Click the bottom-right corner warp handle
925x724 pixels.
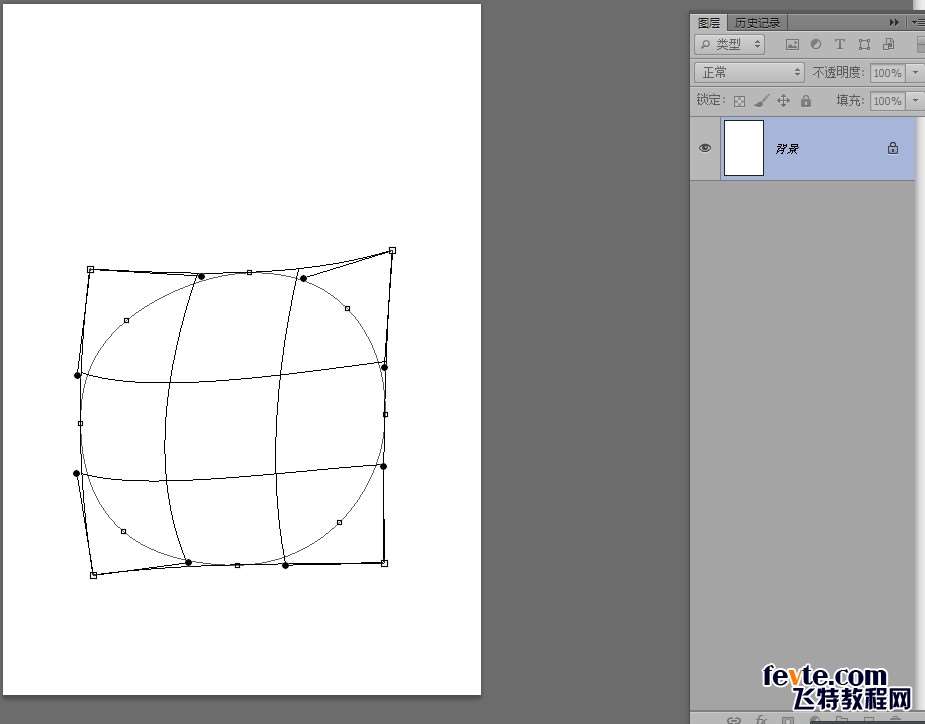(x=385, y=564)
